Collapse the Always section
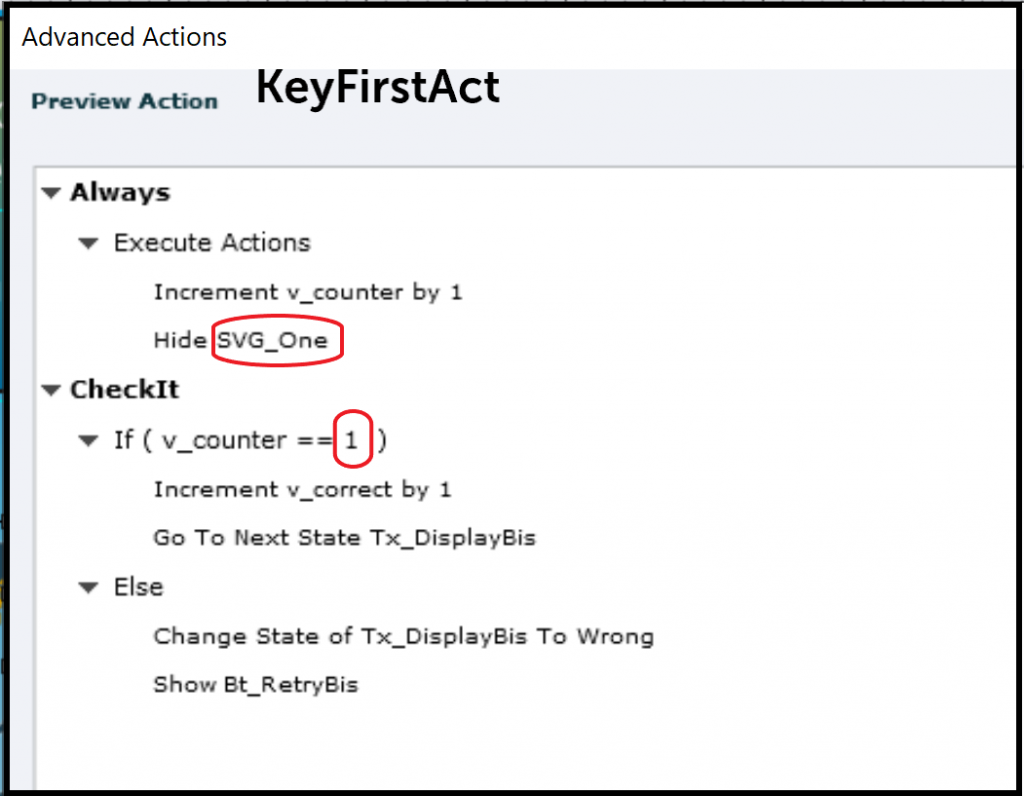This screenshot has height=796, width=1024. click(50, 193)
